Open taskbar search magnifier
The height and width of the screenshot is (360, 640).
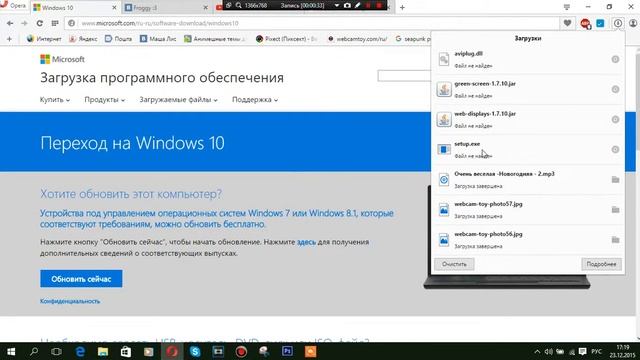pyautogui.click(x=34, y=351)
